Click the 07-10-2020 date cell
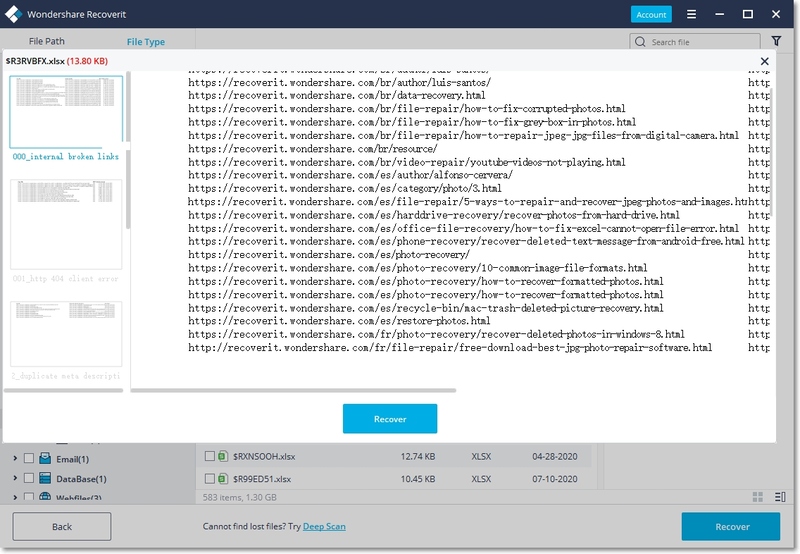 [x=555, y=479]
